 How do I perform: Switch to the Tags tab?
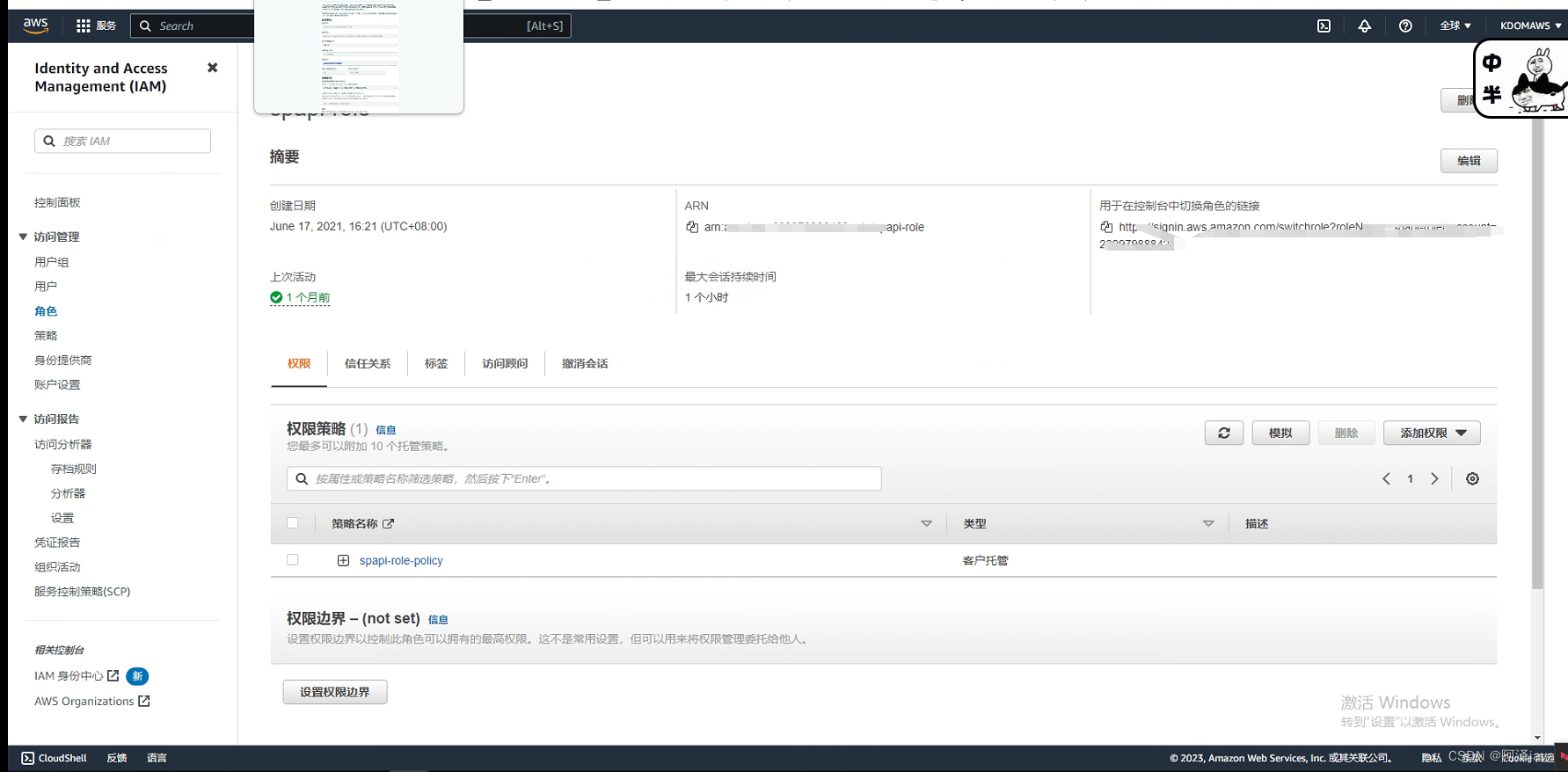(x=436, y=363)
